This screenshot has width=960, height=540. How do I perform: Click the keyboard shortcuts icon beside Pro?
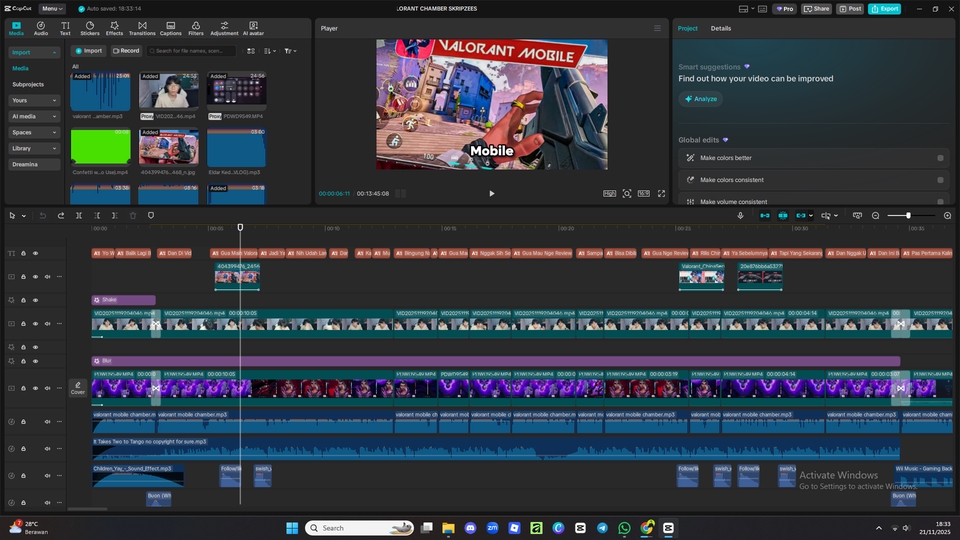(x=762, y=9)
